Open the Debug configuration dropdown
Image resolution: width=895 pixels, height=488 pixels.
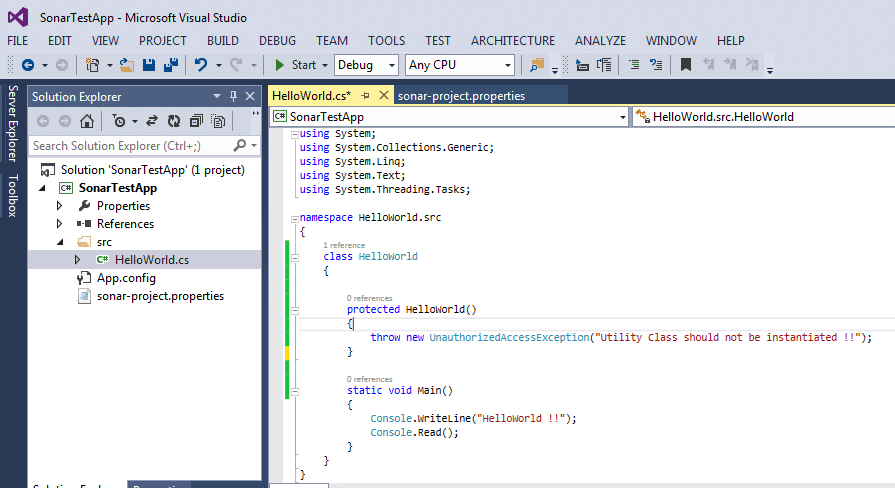coord(366,65)
